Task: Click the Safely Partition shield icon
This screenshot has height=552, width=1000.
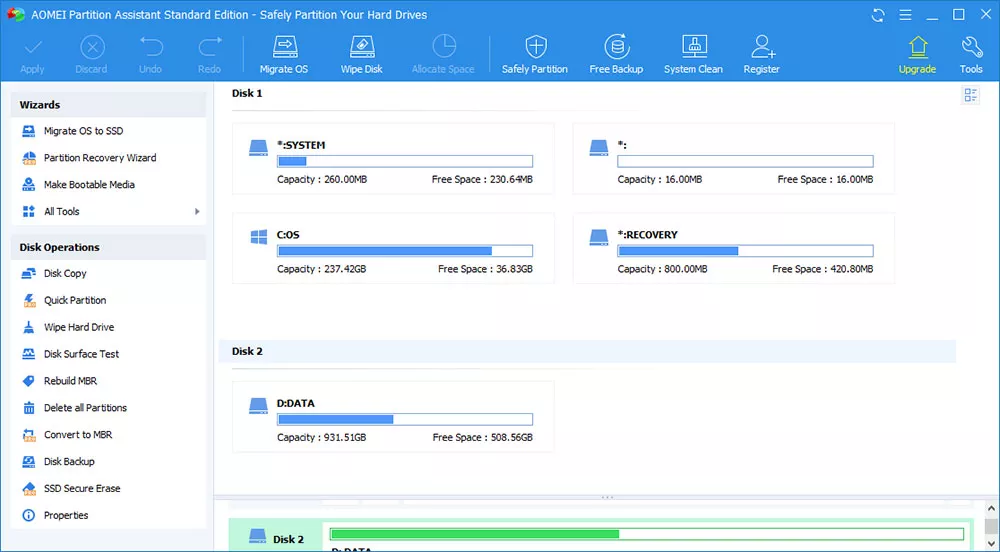Action: click(x=535, y=47)
